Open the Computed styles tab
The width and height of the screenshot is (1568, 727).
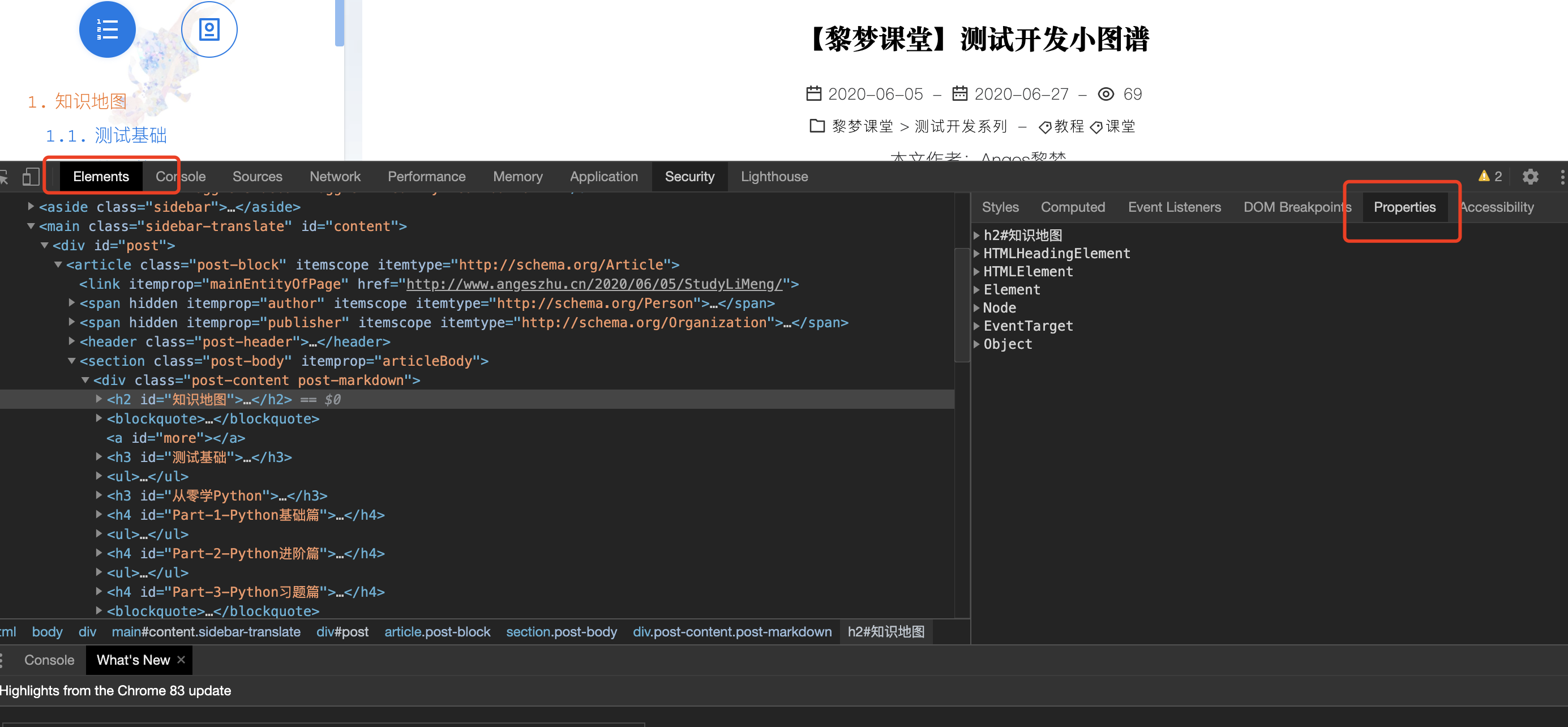pos(1072,207)
